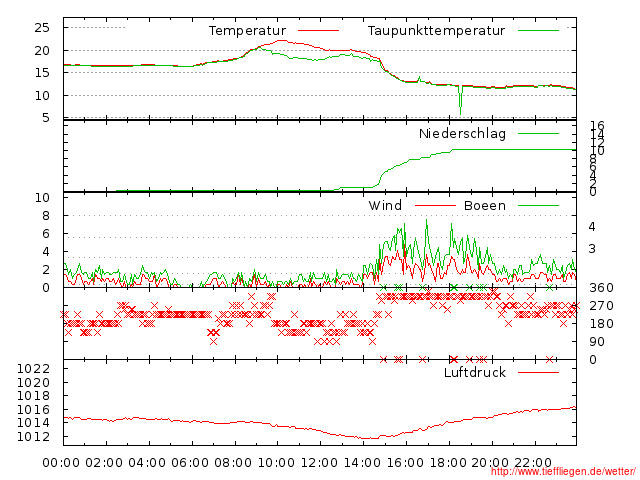This screenshot has height=480, width=640.
Task: Click the 1022 pressure axis value
Action: click(x=33, y=369)
